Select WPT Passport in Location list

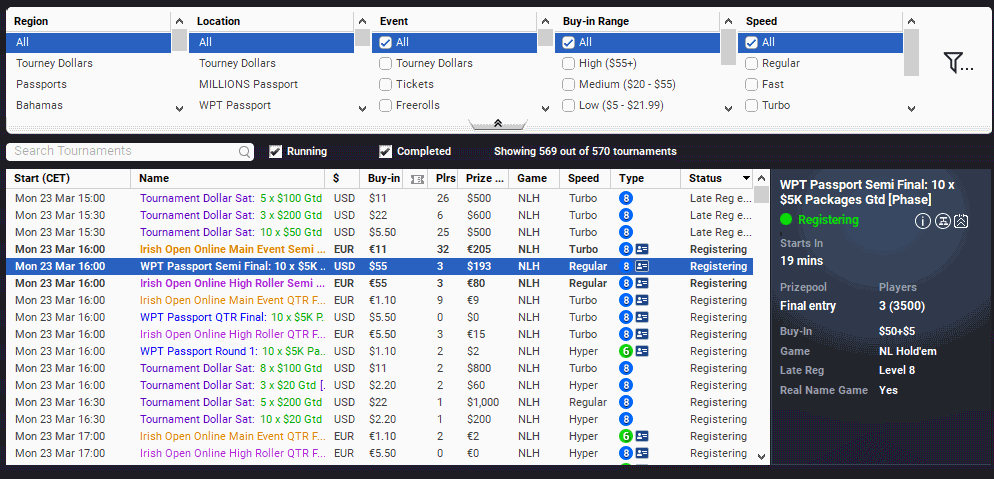tap(272, 105)
